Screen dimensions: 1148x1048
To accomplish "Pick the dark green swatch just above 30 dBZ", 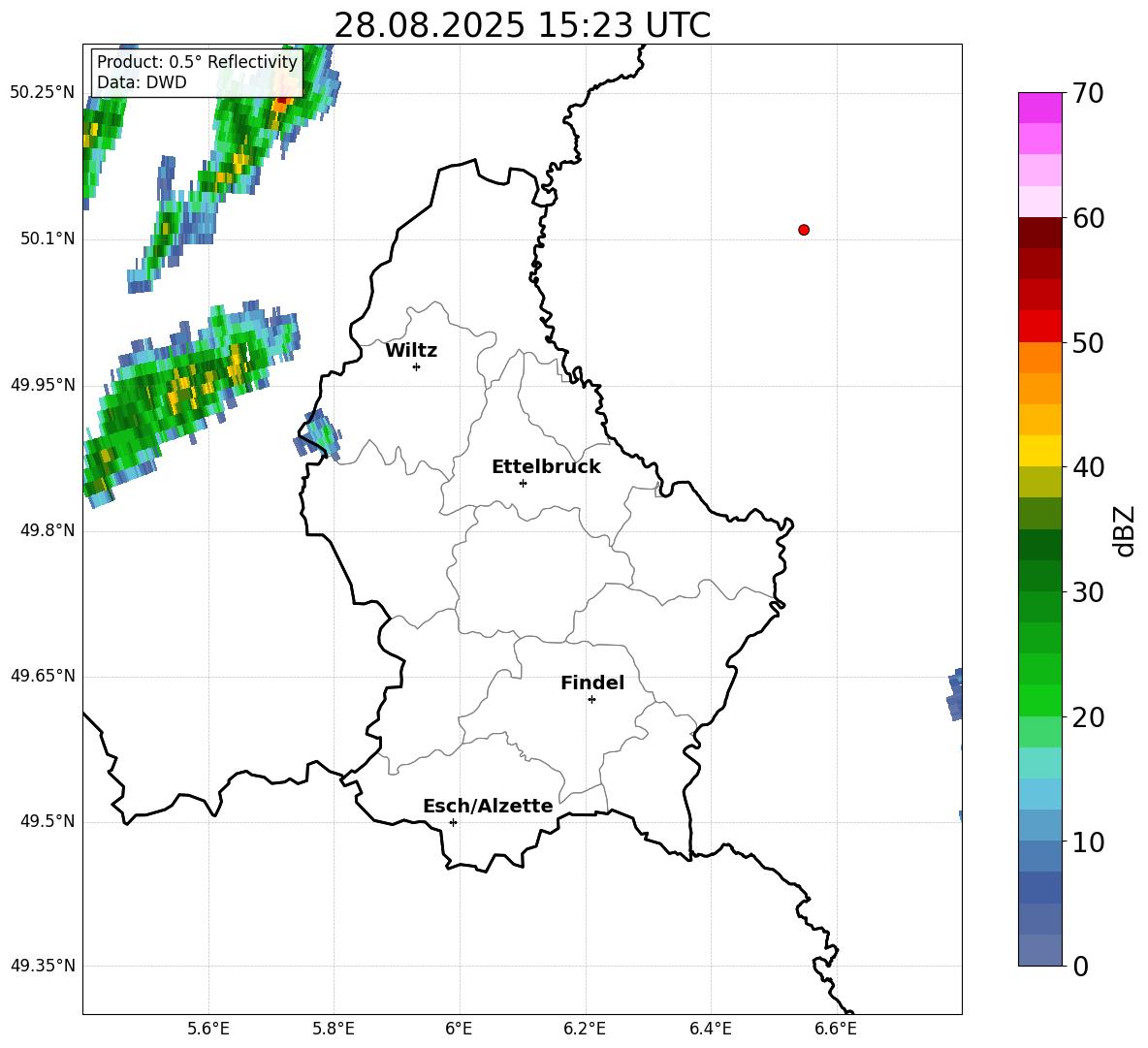I will point(1039,575).
